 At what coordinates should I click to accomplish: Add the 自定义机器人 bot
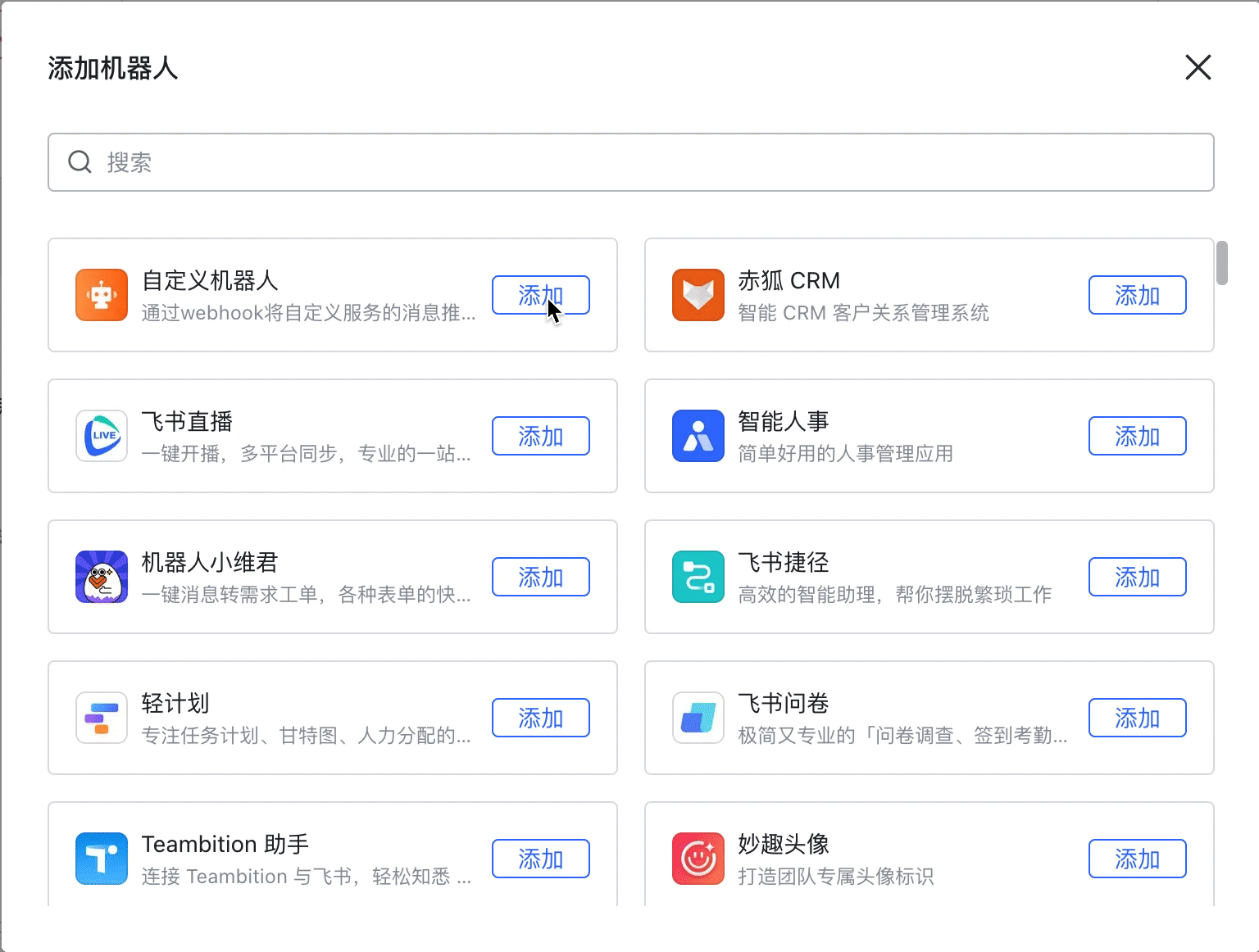click(540, 295)
